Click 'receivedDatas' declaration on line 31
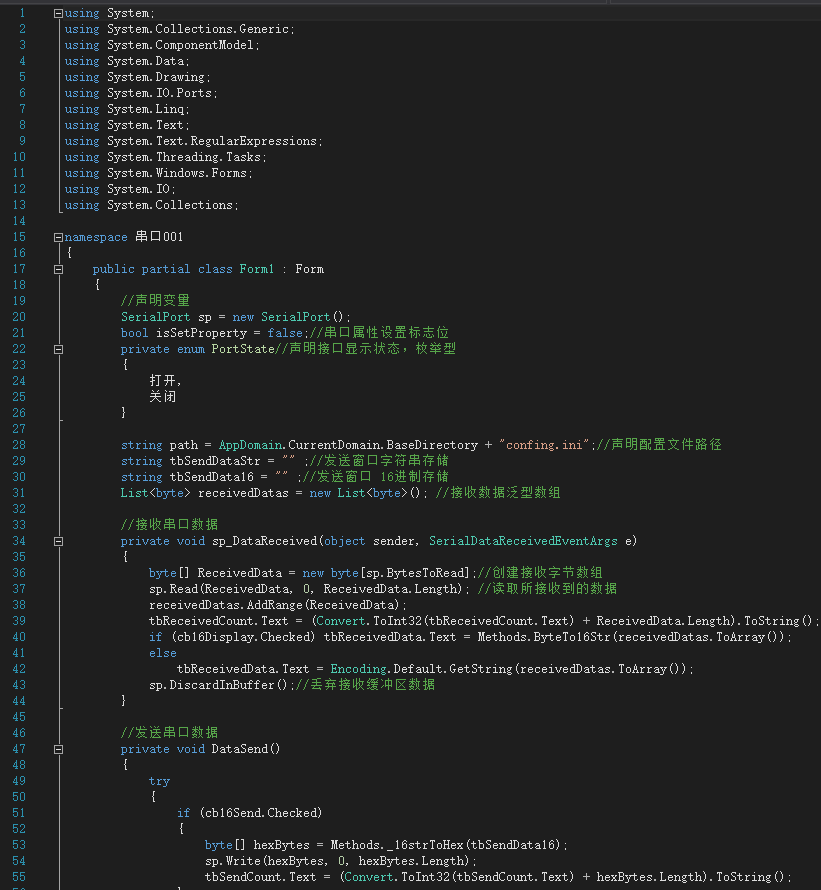This screenshot has height=890, width=821. [x=243, y=493]
